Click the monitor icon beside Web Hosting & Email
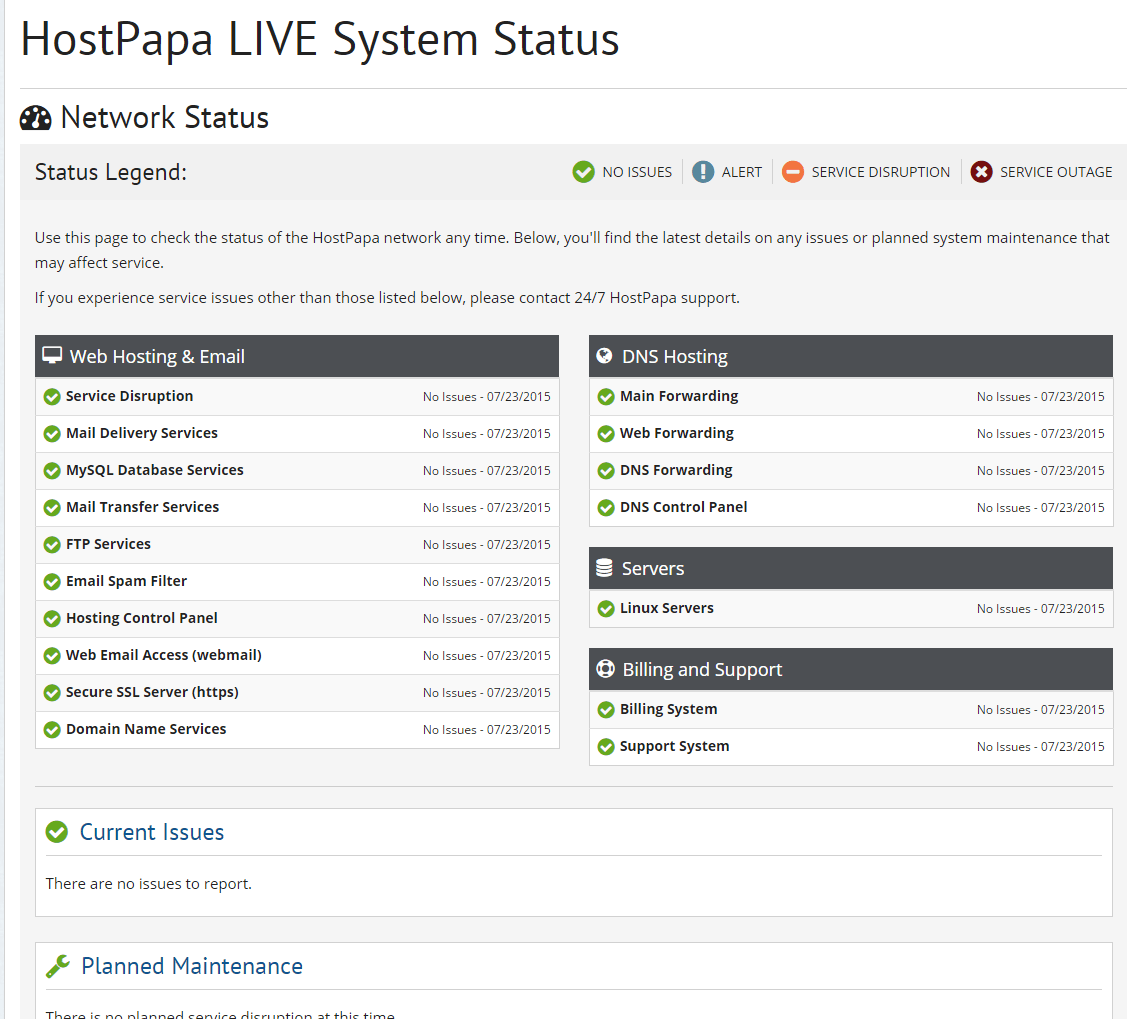This screenshot has height=1019, width=1127. coord(52,356)
